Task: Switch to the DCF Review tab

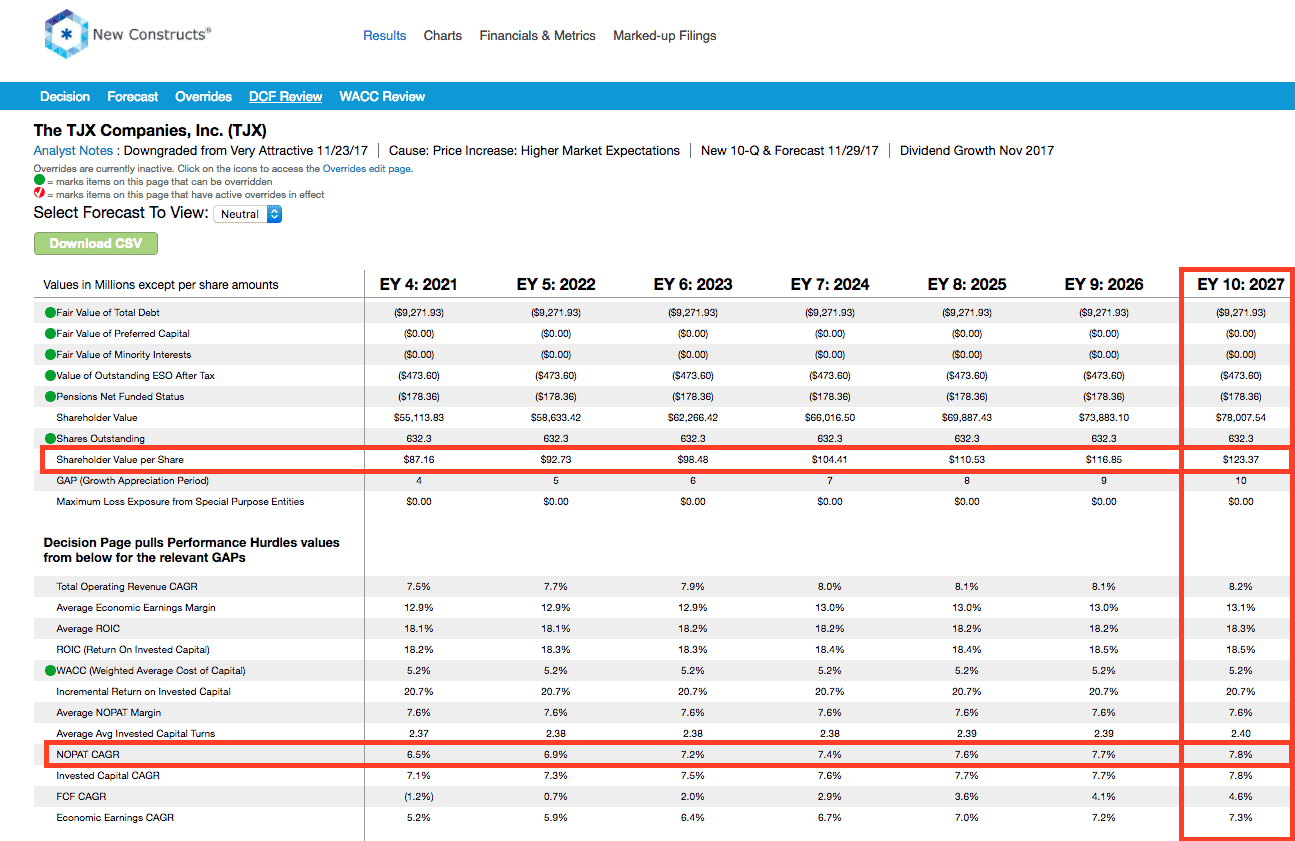Action: coord(286,97)
